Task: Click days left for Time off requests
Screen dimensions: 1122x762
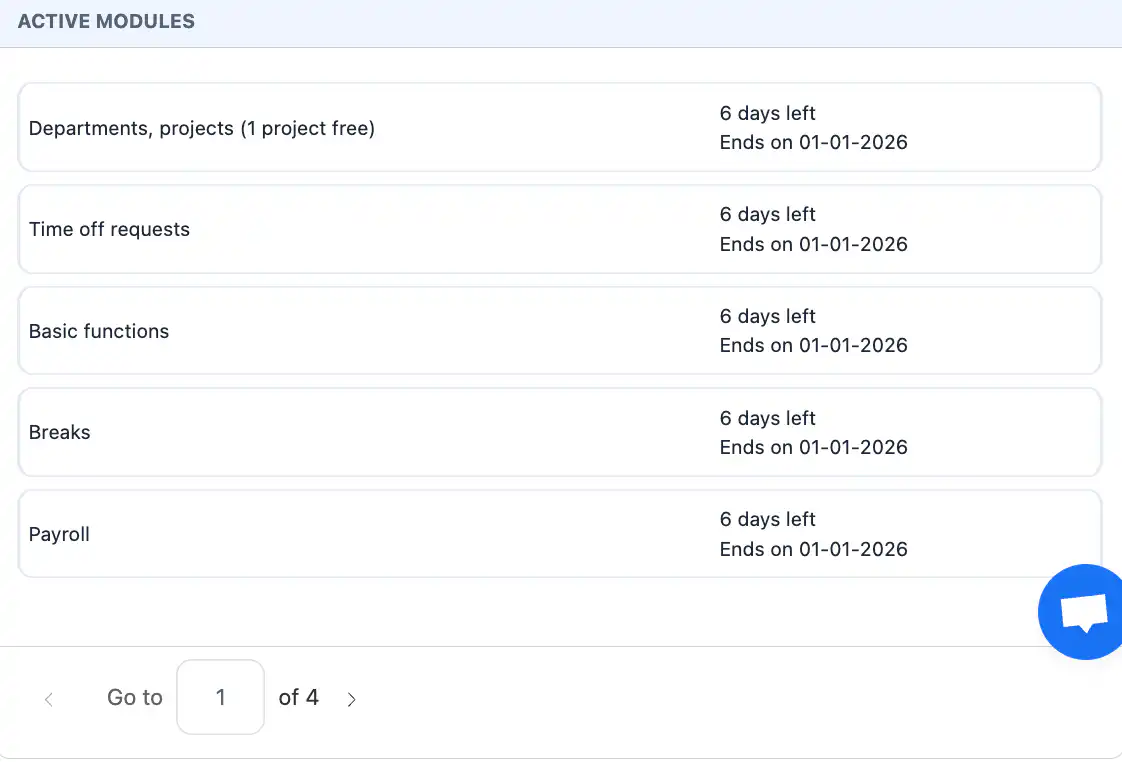Action: pos(768,214)
